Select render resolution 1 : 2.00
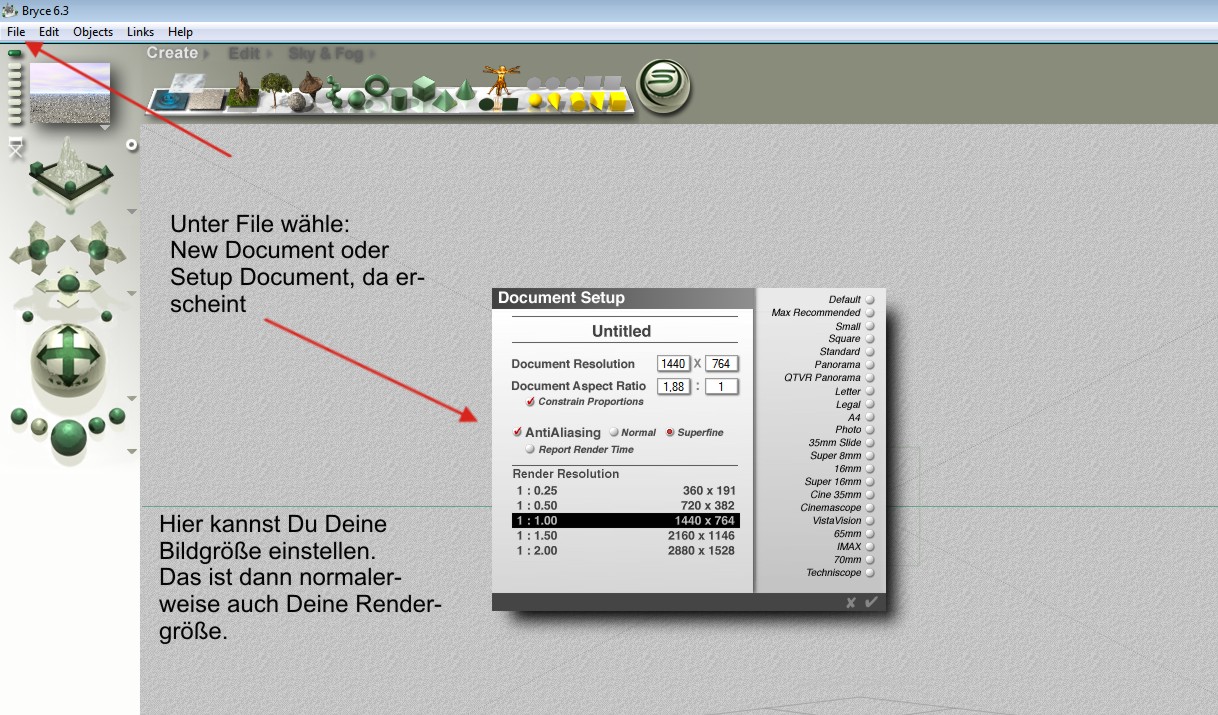Screen dimensions: 1218x715 coord(625,551)
